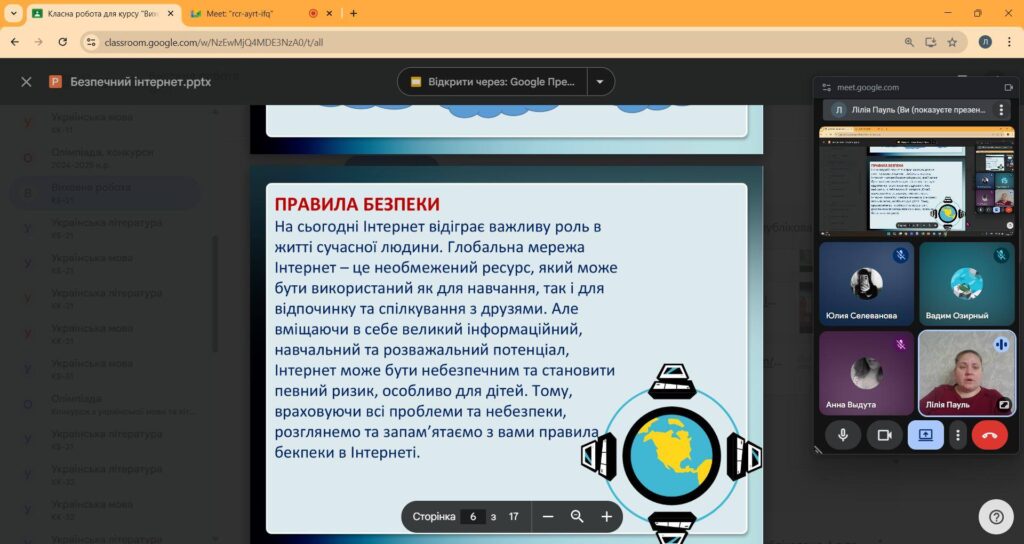Turn off the camera in Meet

point(884,435)
